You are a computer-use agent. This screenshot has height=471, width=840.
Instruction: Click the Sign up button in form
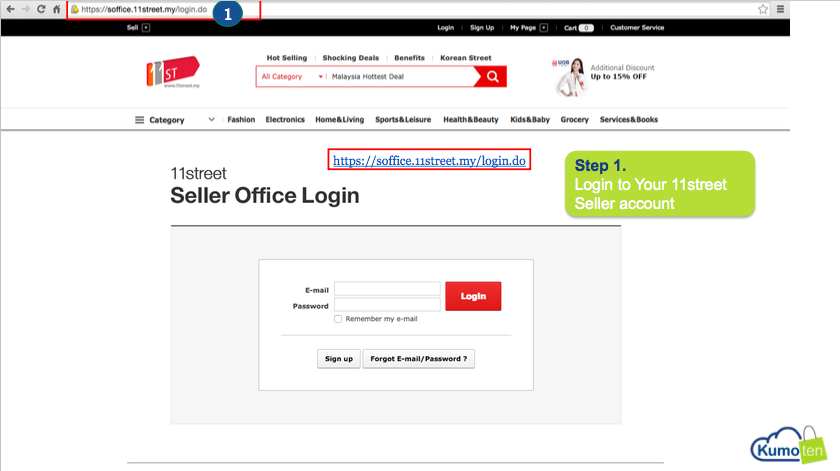(x=339, y=359)
